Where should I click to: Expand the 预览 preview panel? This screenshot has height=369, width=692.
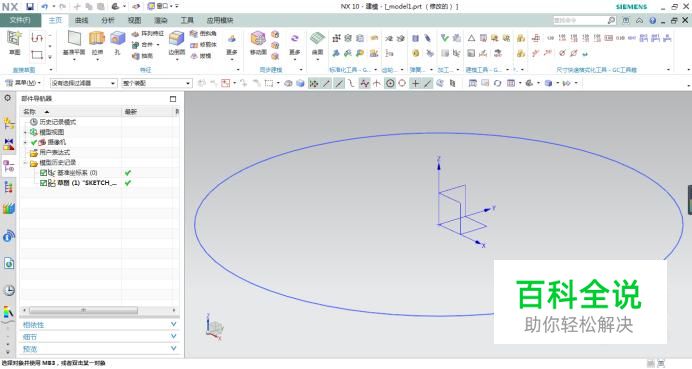pos(99,349)
